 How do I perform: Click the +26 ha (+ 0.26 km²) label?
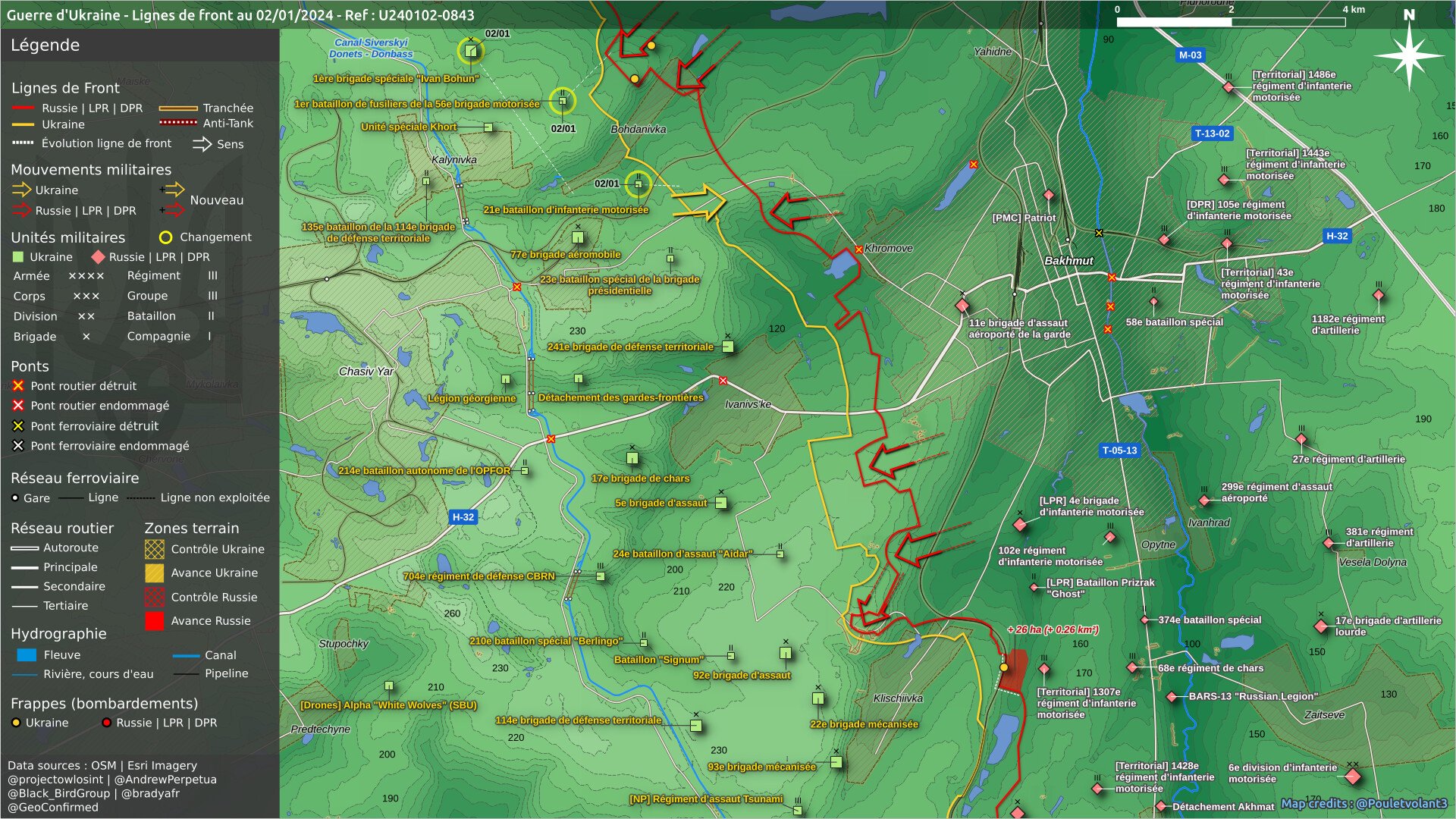click(x=1053, y=630)
